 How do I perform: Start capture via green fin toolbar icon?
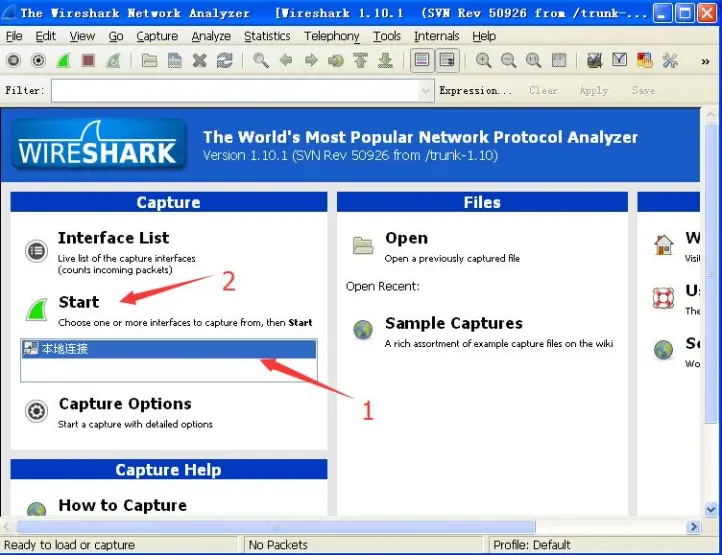pyautogui.click(x=64, y=60)
